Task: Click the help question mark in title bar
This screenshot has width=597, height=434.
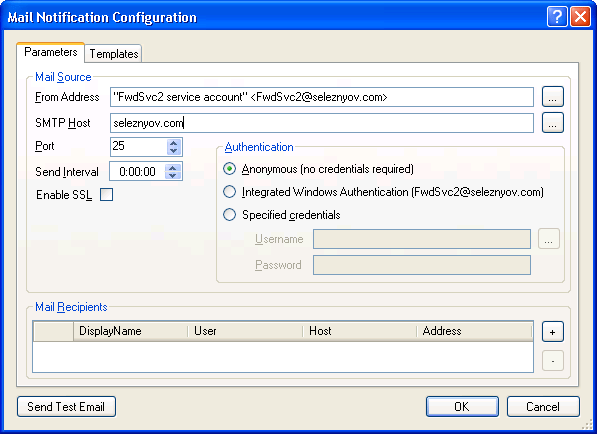Action: click(x=557, y=17)
